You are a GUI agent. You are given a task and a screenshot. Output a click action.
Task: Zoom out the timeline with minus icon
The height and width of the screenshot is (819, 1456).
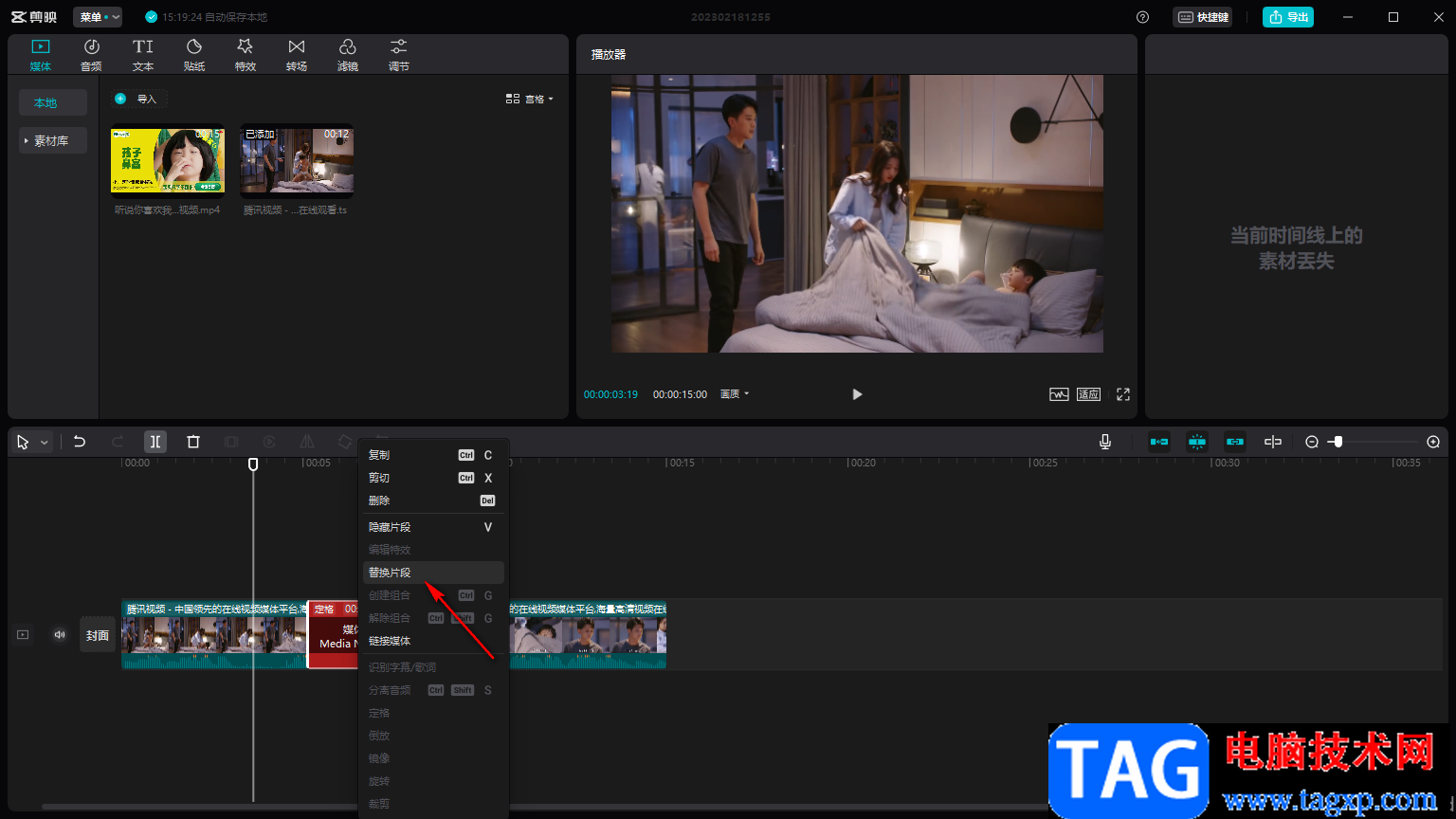(1312, 442)
